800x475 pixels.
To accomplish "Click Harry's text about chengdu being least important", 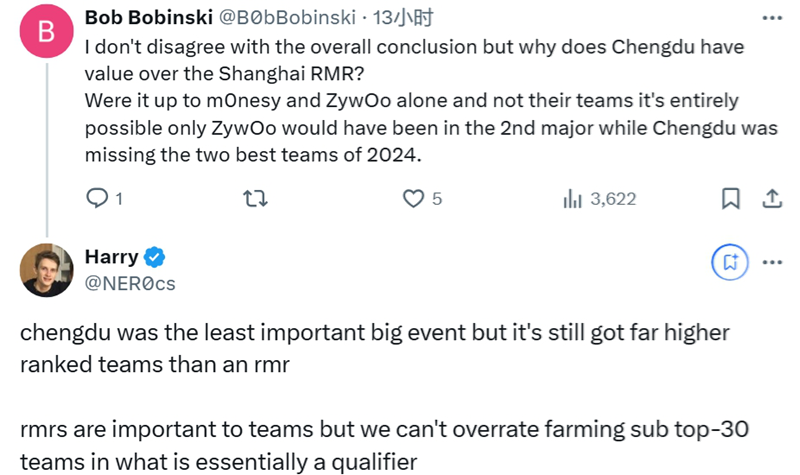I will (x=374, y=347).
